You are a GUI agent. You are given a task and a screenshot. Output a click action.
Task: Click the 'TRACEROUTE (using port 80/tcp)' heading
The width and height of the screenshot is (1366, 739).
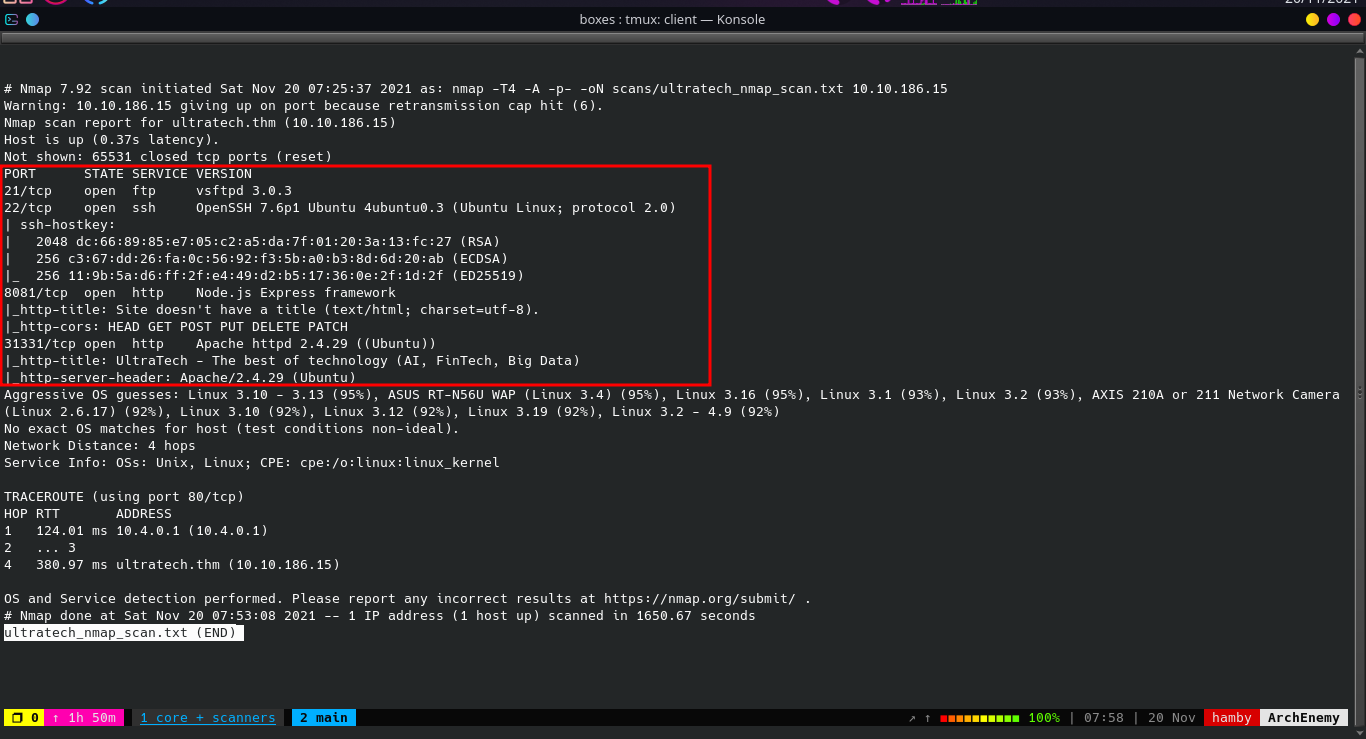click(x=124, y=496)
